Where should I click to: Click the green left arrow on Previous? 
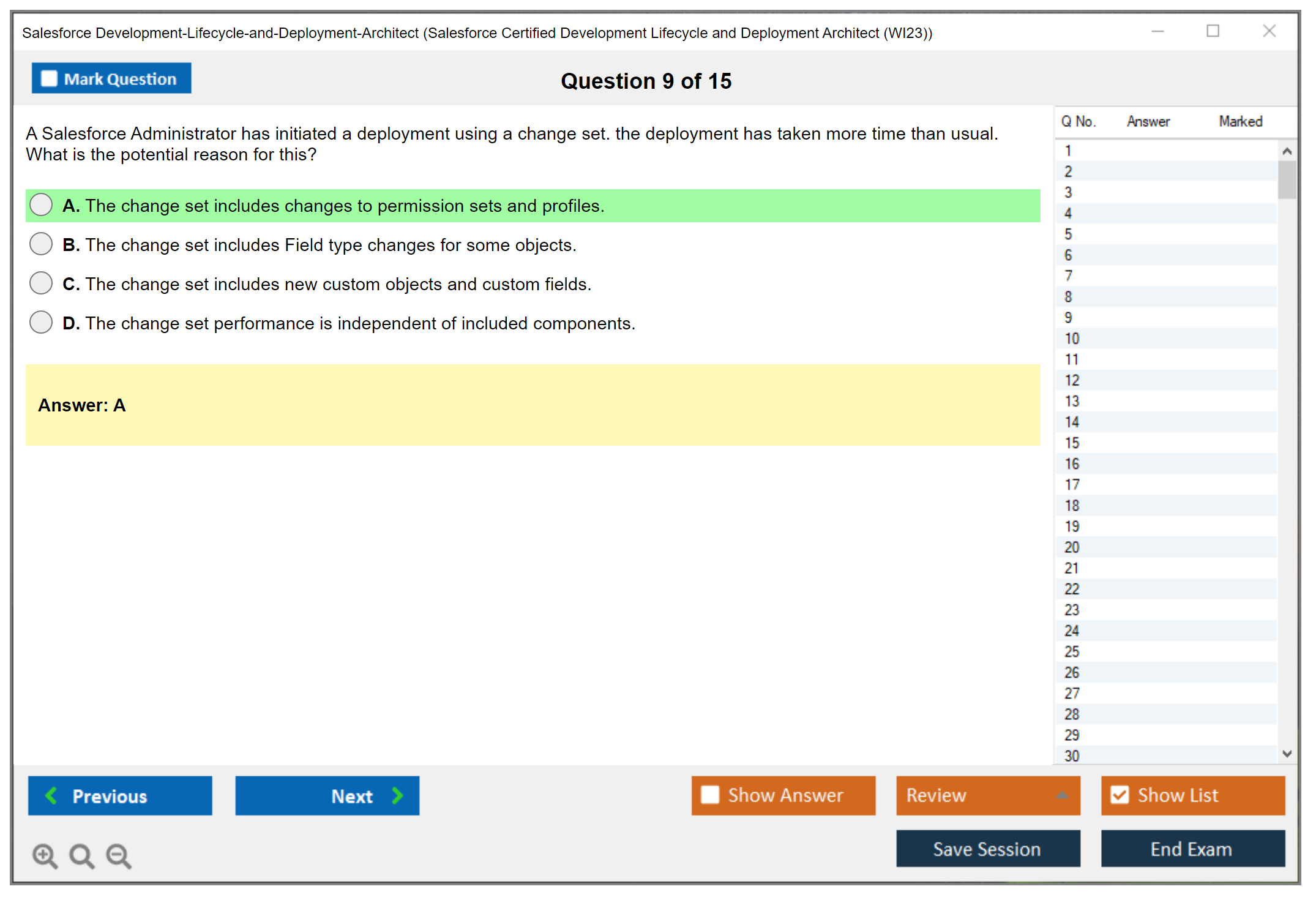[x=51, y=795]
